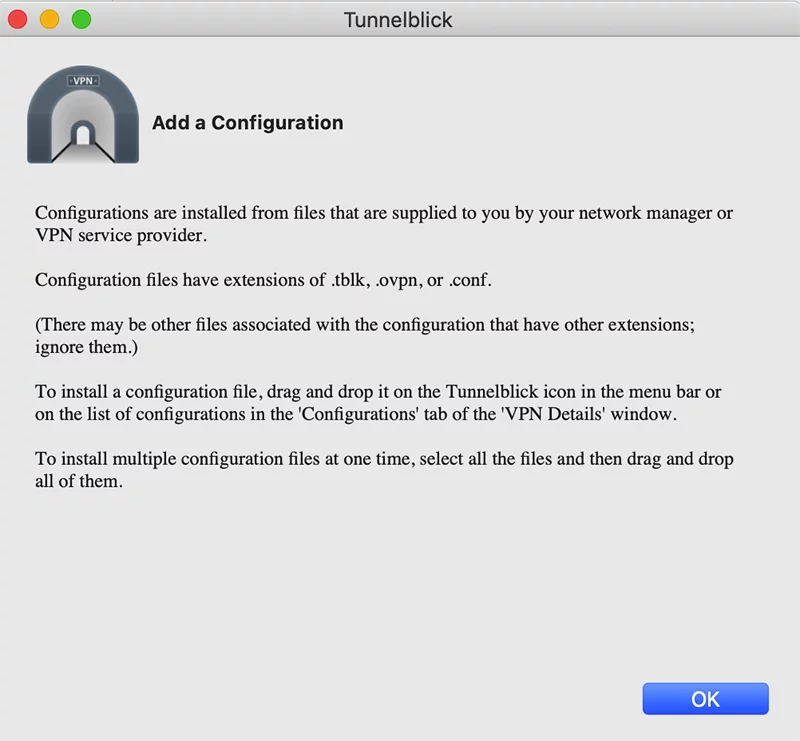Click the small inner tunnel opening in the icon
The width and height of the screenshot is (800, 741).
[83, 134]
